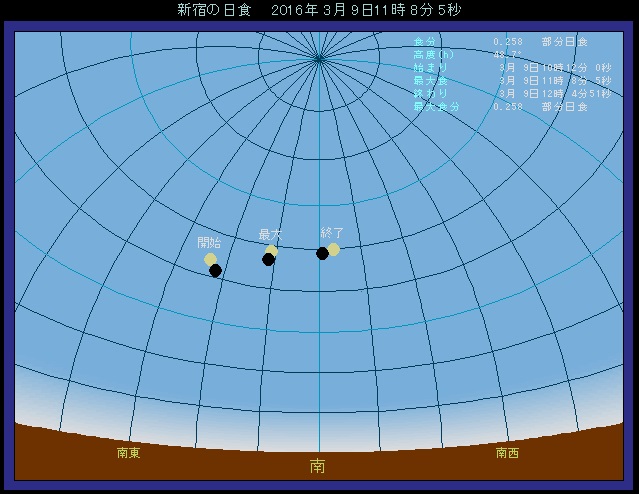Click the 南西 direction label

click(507, 453)
